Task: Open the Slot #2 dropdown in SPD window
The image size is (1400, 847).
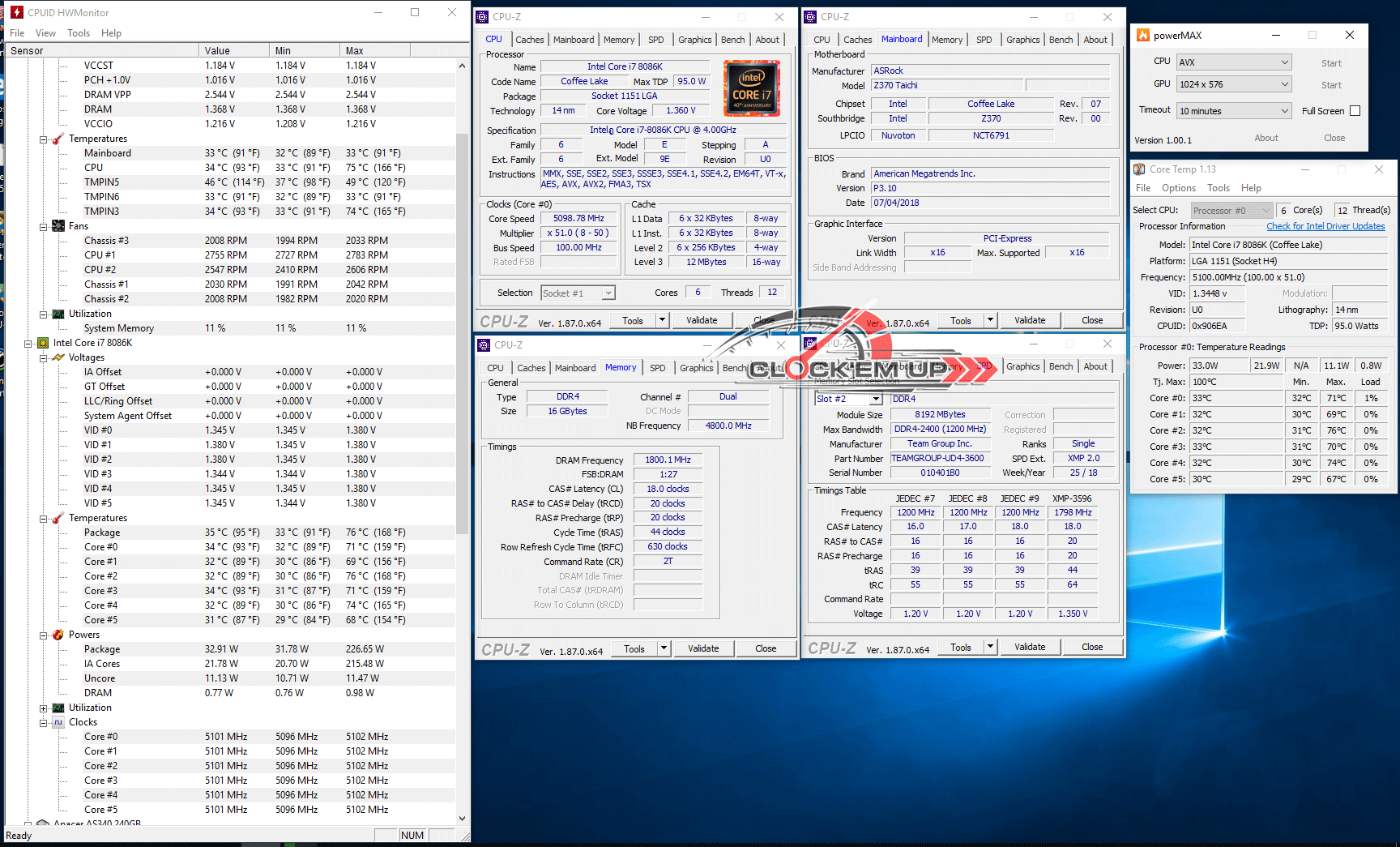Action: (875, 399)
